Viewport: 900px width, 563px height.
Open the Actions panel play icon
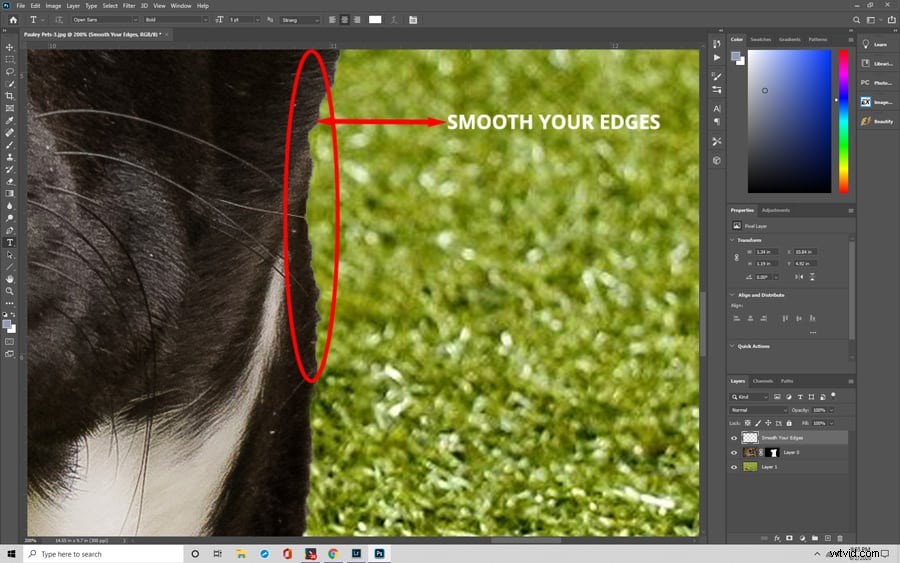pos(717,58)
